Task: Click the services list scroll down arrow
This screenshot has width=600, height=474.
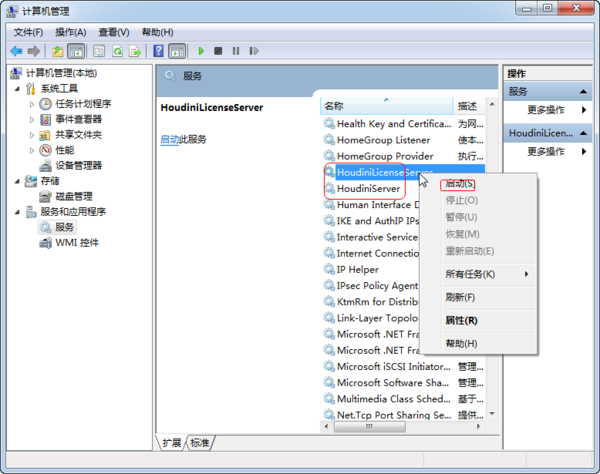Action: tap(492, 414)
